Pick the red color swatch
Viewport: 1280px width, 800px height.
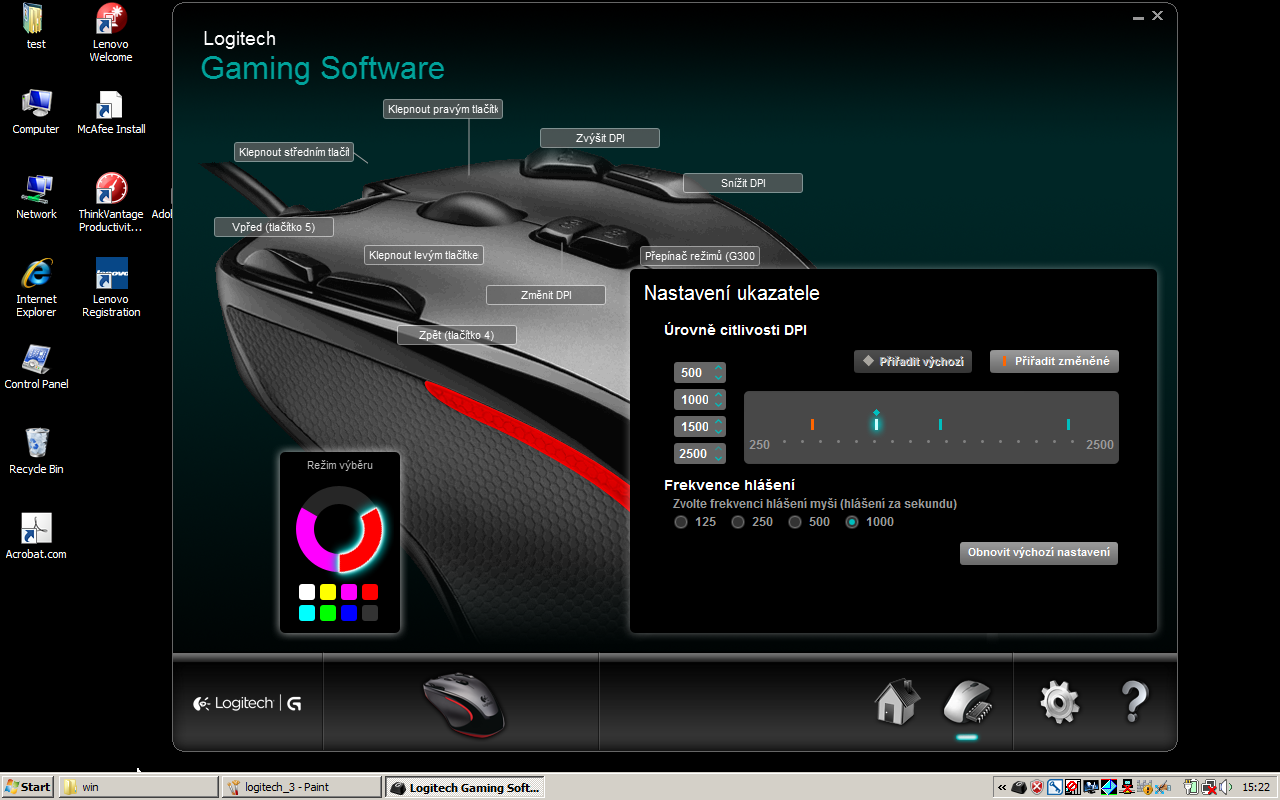pos(370,592)
